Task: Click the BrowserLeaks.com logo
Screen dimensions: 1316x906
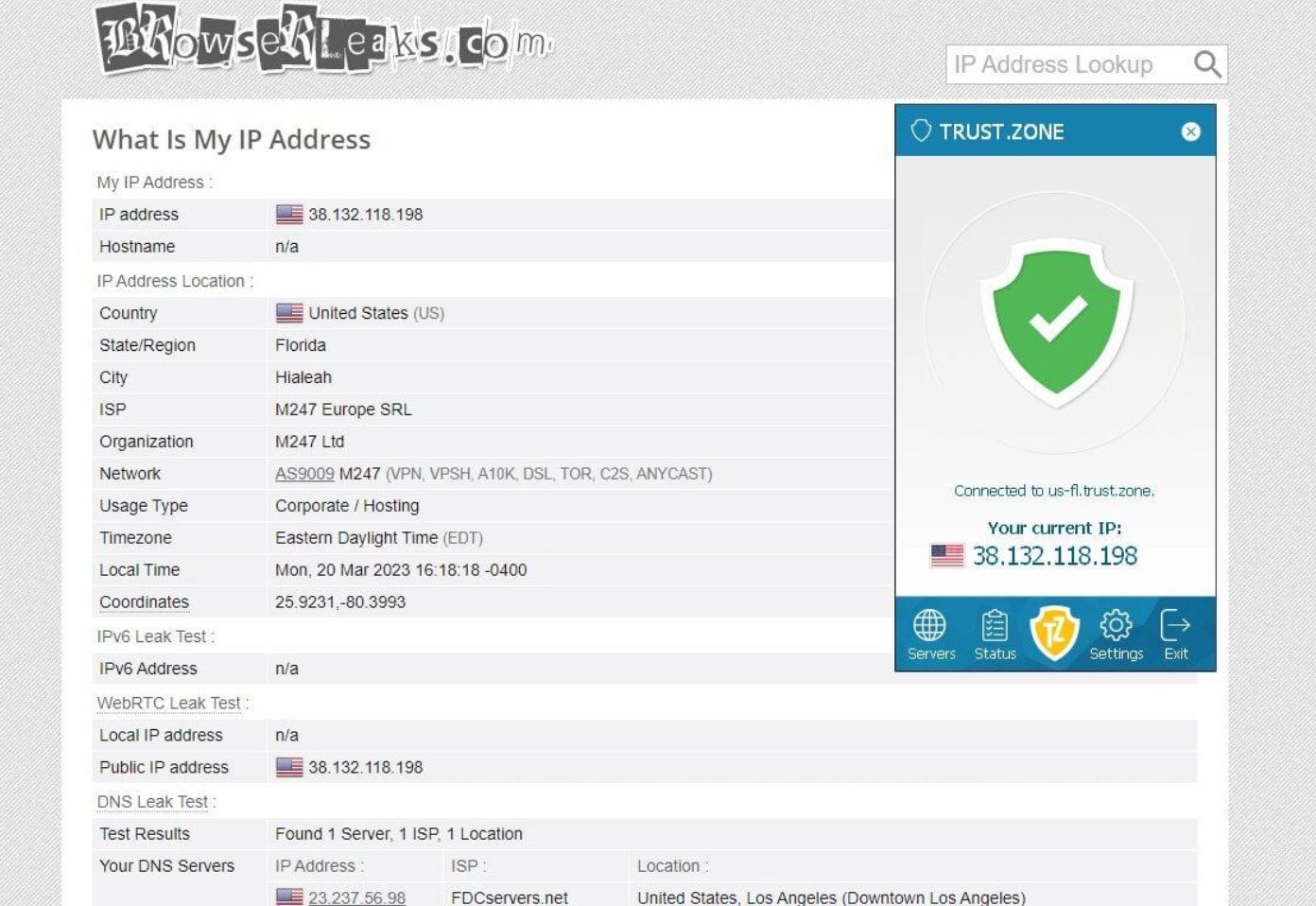Action: click(324, 41)
